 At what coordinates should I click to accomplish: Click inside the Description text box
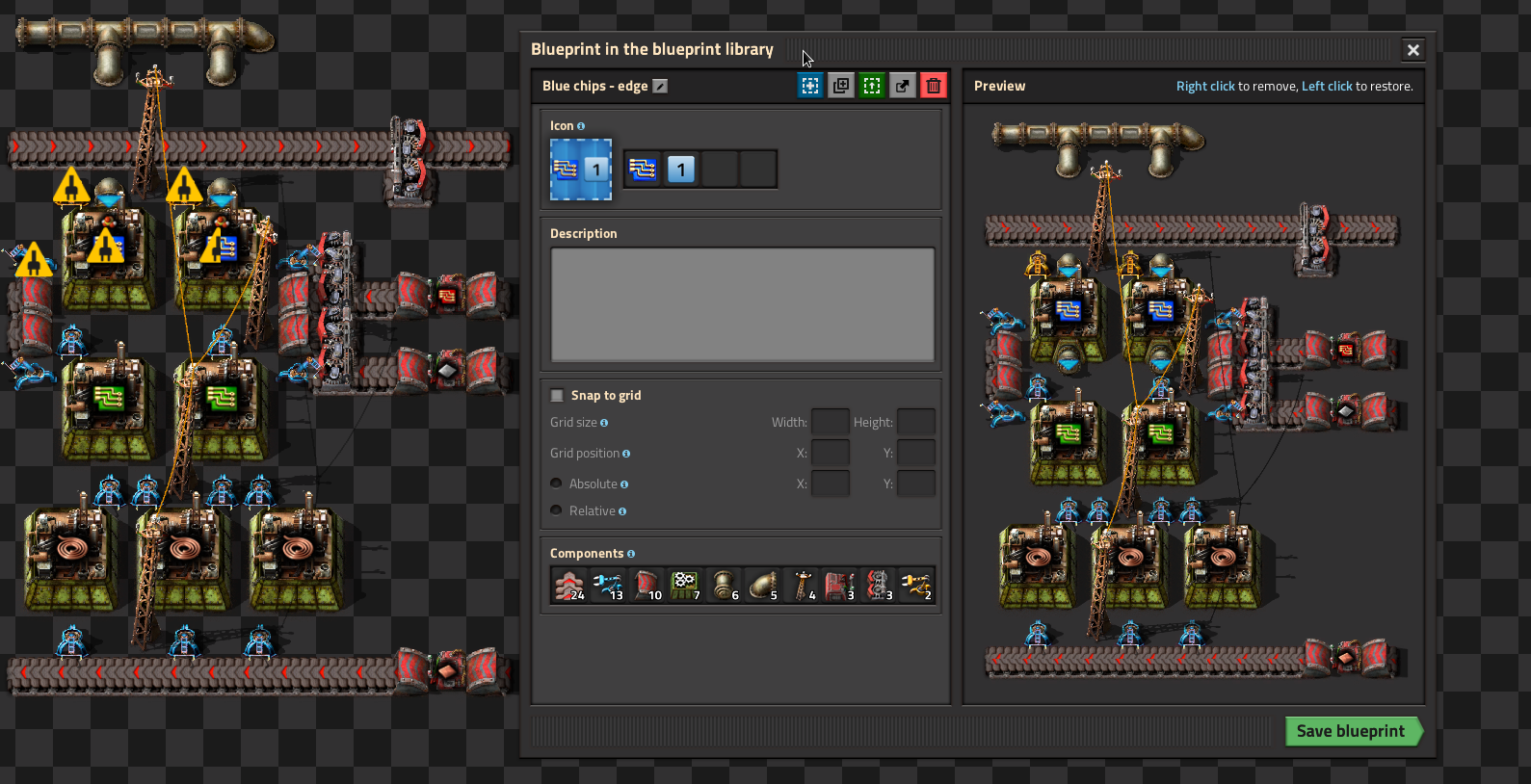point(742,304)
